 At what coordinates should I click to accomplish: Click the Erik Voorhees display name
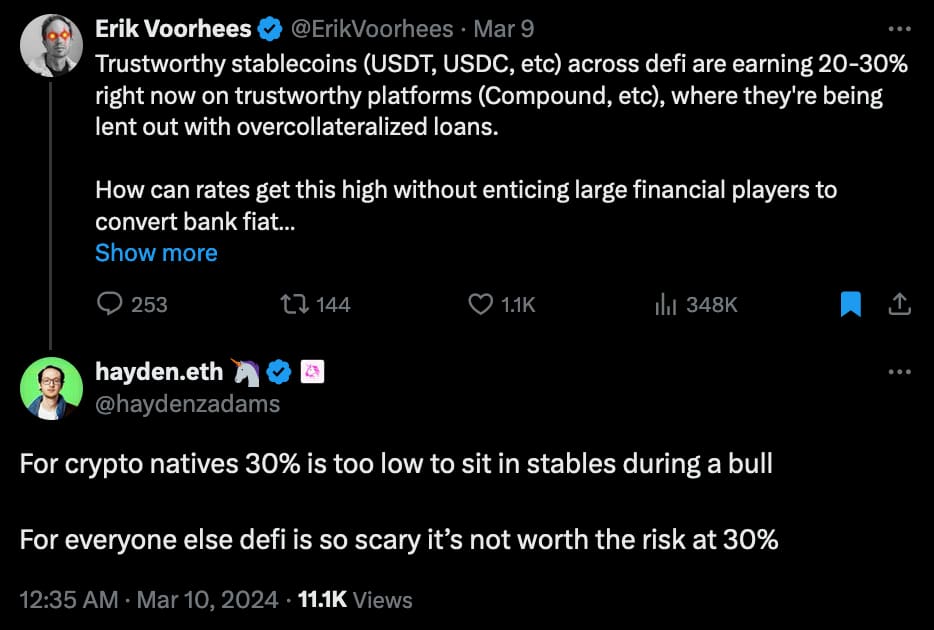[173, 30]
